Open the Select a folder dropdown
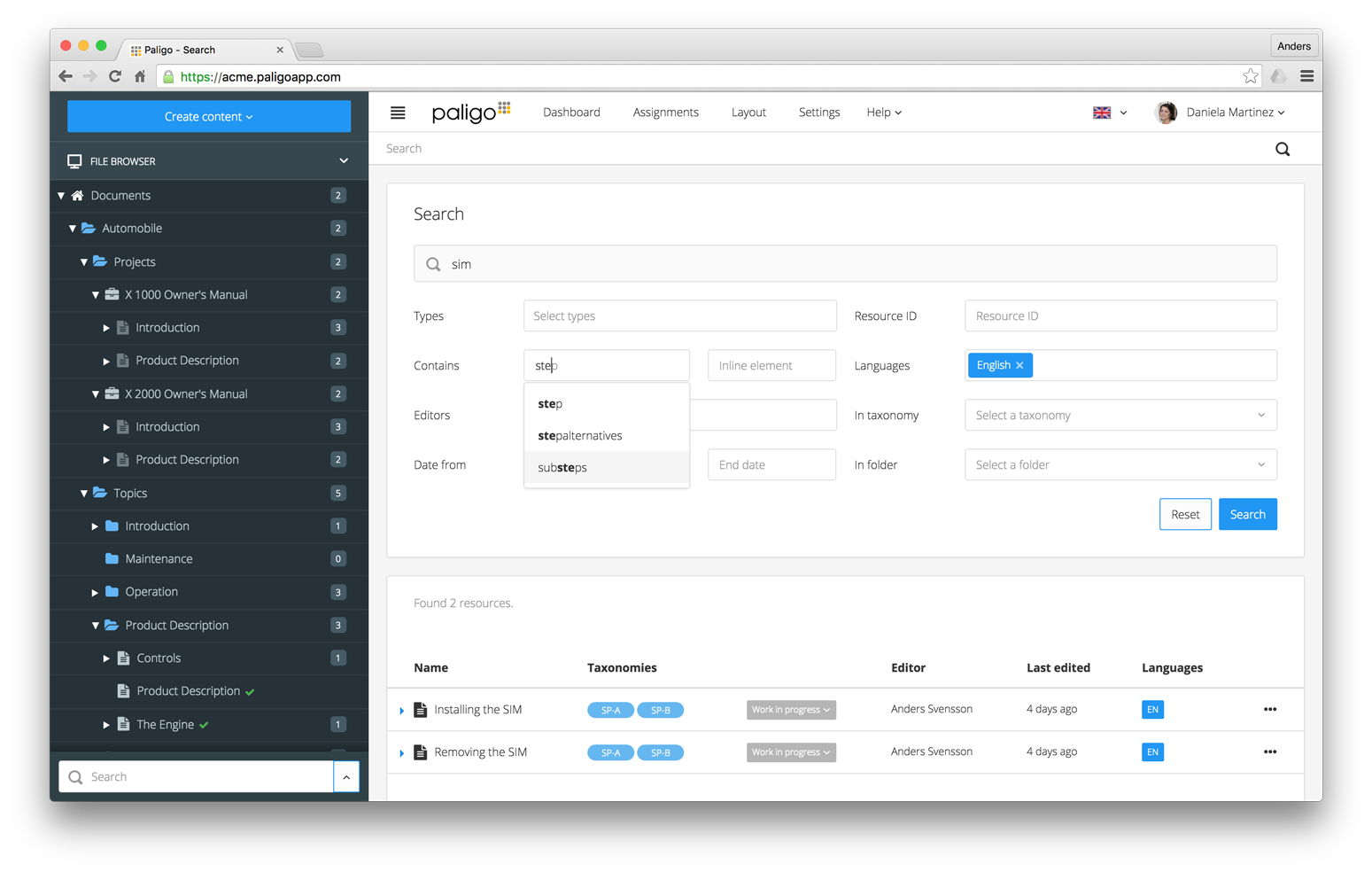This screenshot has width=1372, height=872. coord(1120,464)
